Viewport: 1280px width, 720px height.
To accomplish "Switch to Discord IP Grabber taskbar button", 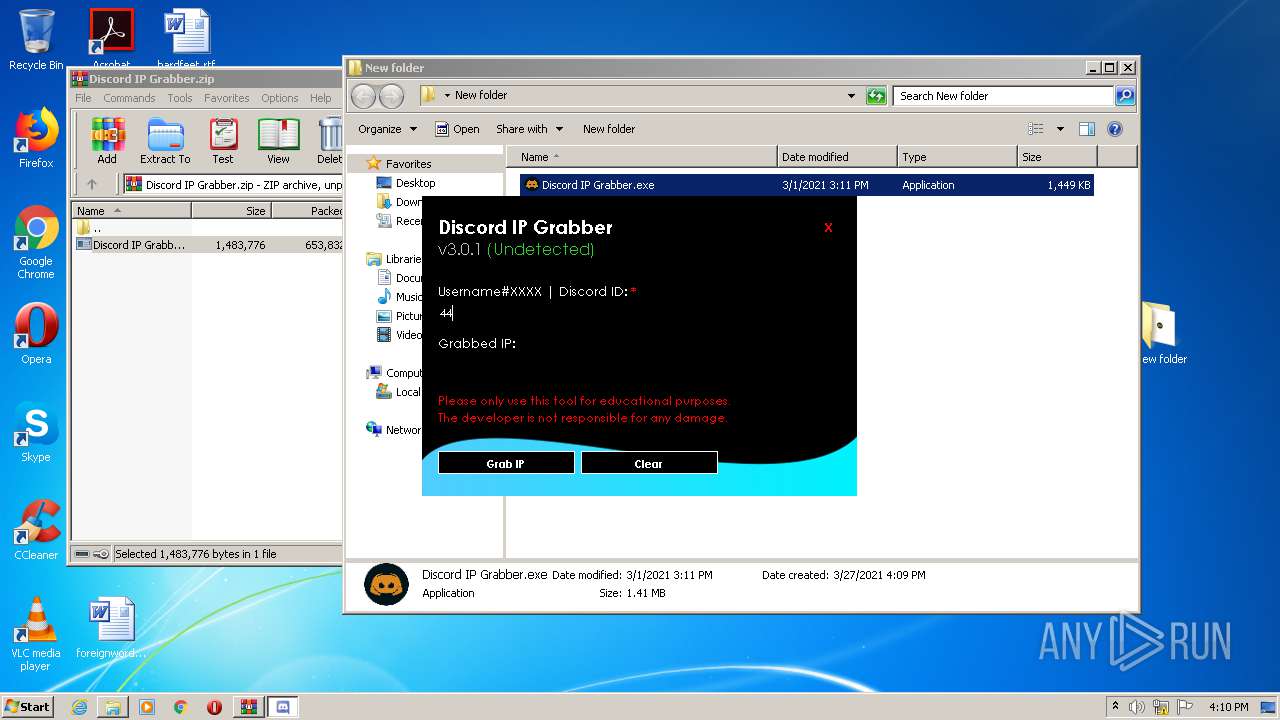I will pos(282,707).
